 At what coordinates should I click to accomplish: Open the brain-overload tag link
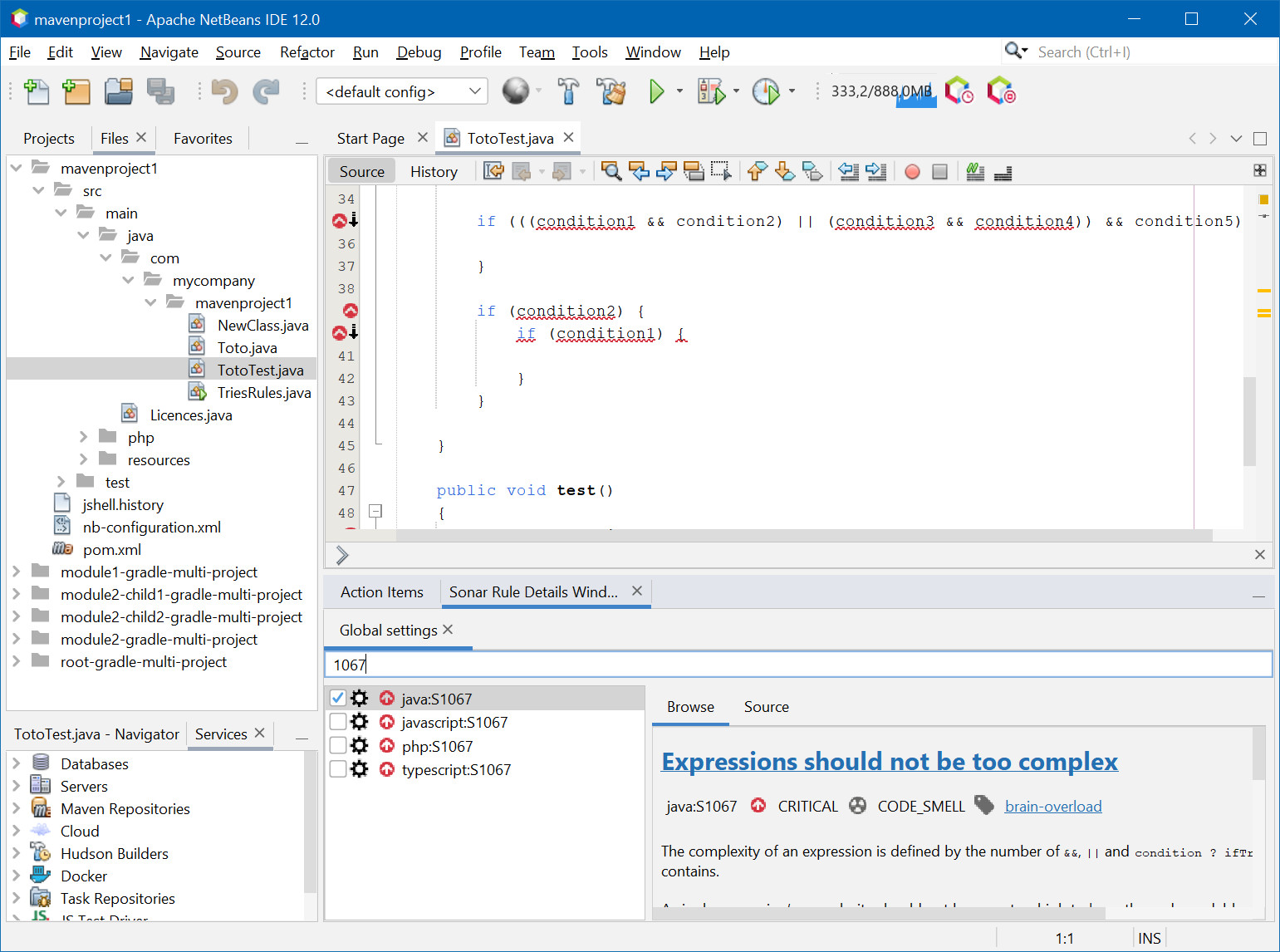(1052, 807)
